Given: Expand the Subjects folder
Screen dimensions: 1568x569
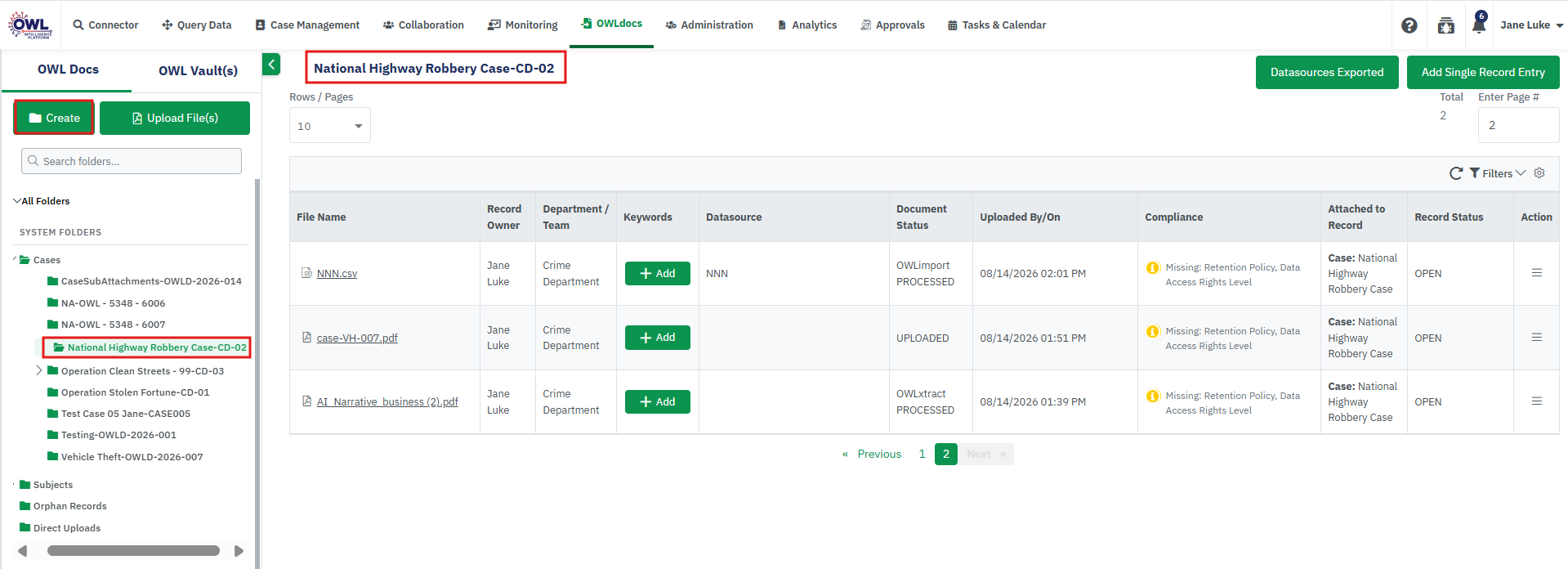Looking at the screenshot, I should coord(15,484).
